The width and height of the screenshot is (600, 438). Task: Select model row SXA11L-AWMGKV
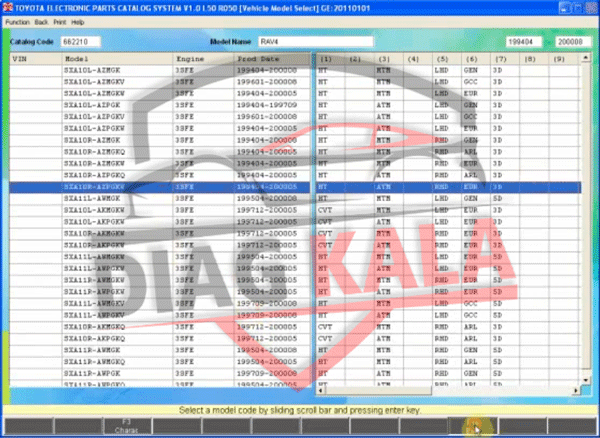pos(295,304)
